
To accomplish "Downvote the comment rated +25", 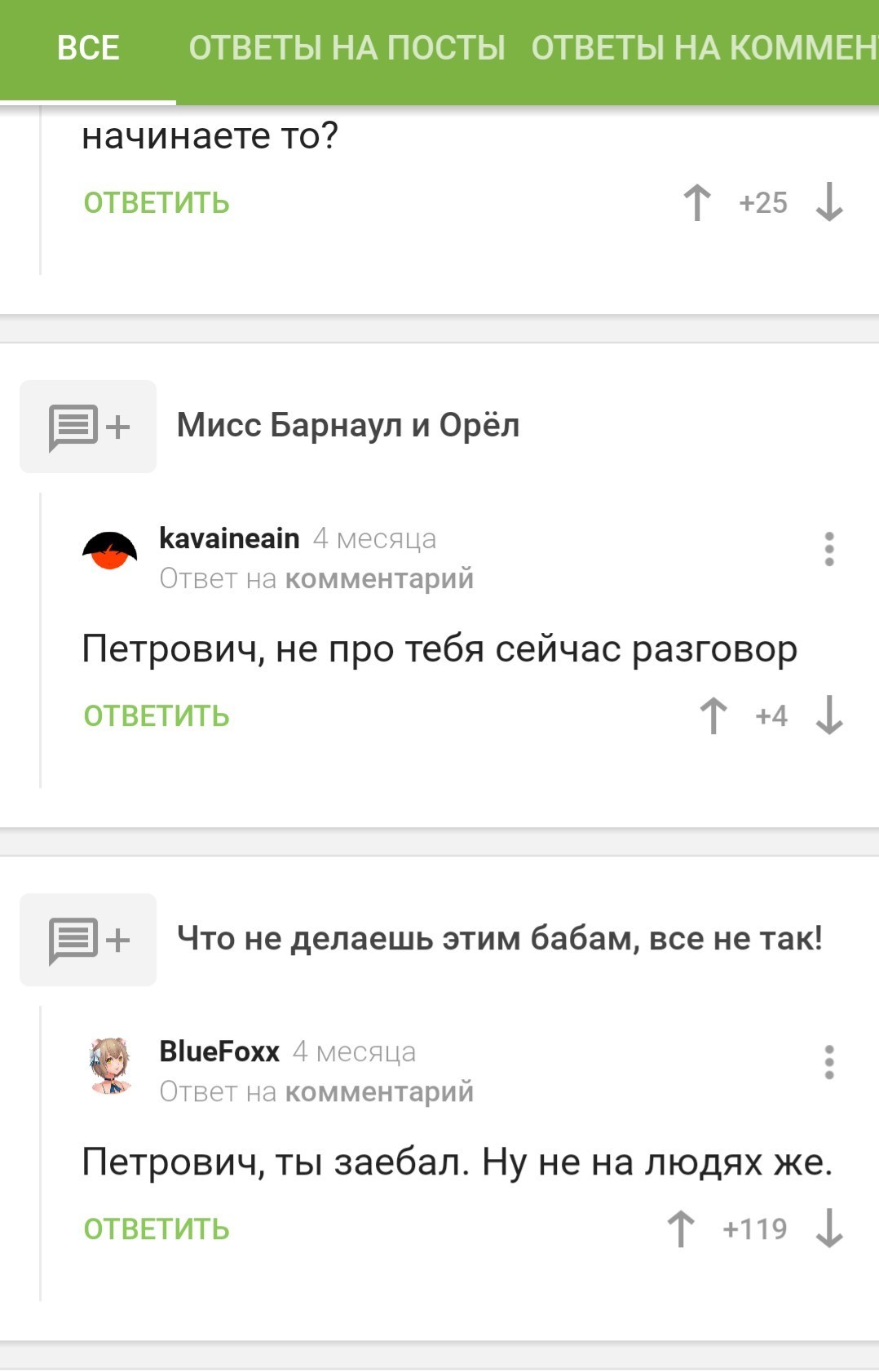I will (x=829, y=202).
